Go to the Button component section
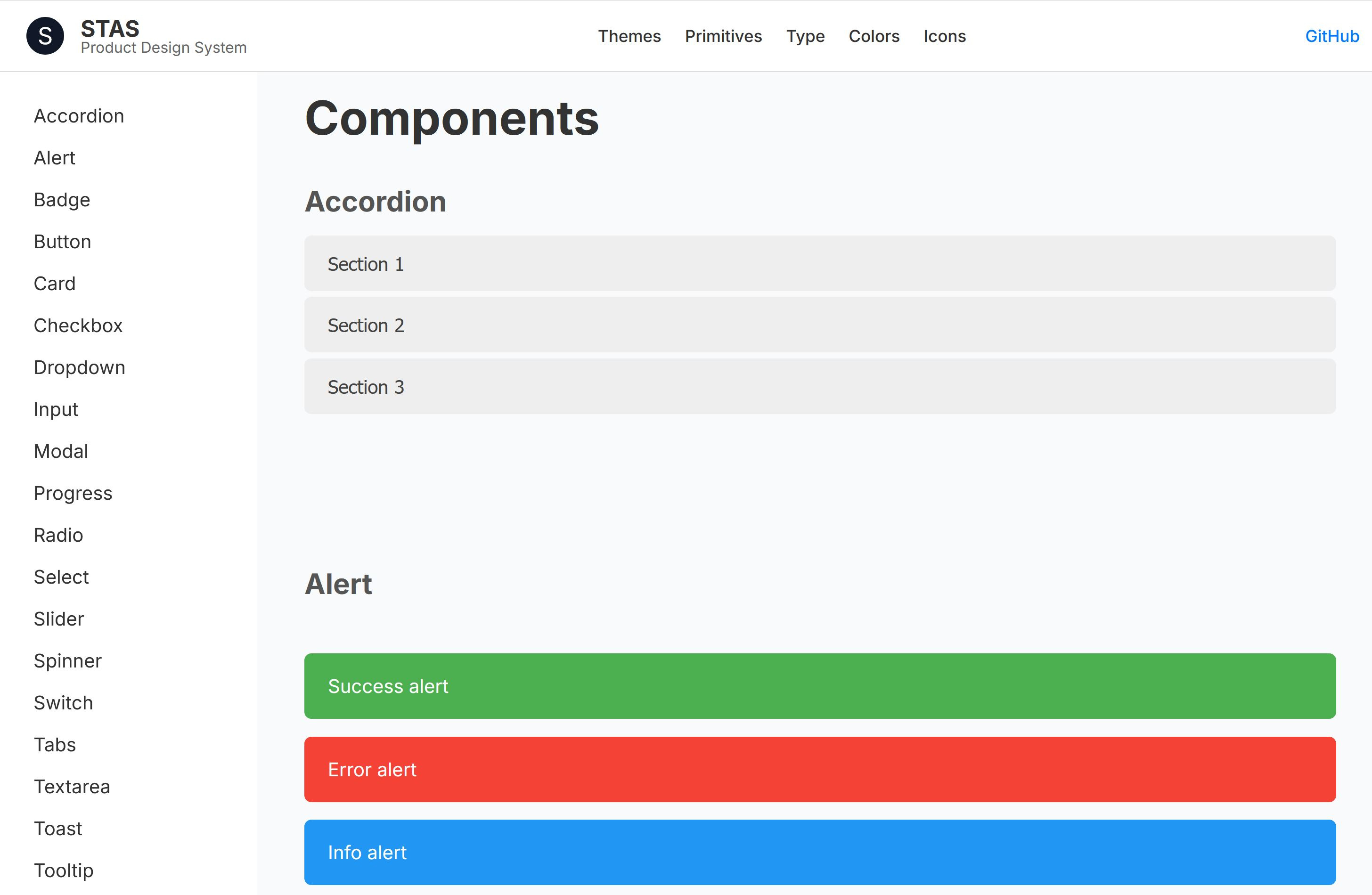 coord(62,242)
